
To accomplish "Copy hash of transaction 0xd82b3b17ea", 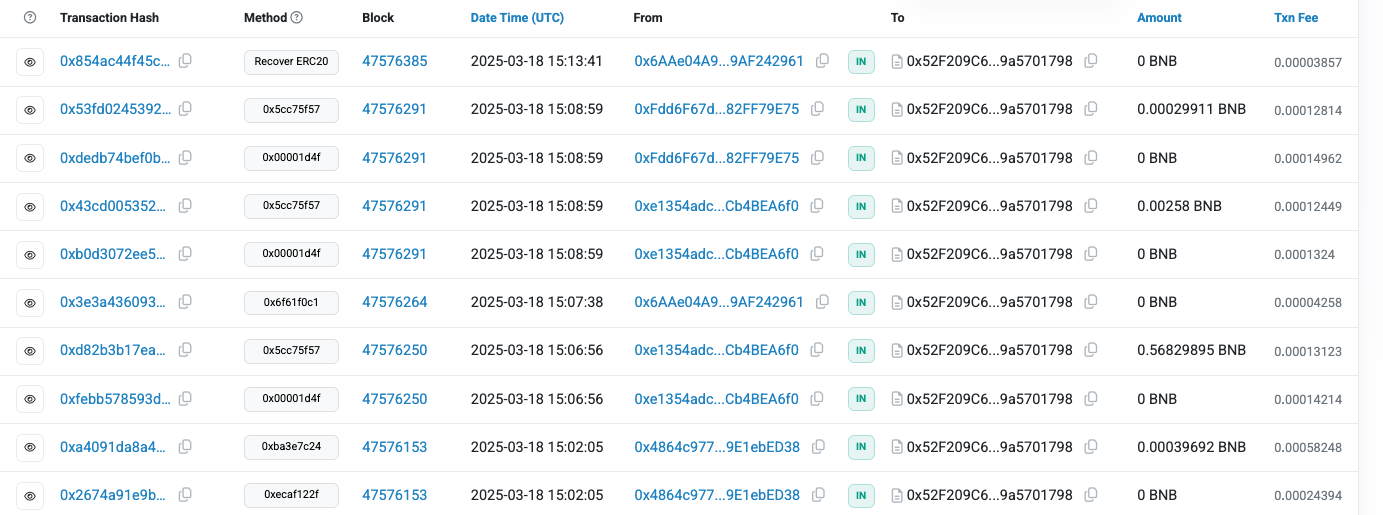I will pos(185,350).
